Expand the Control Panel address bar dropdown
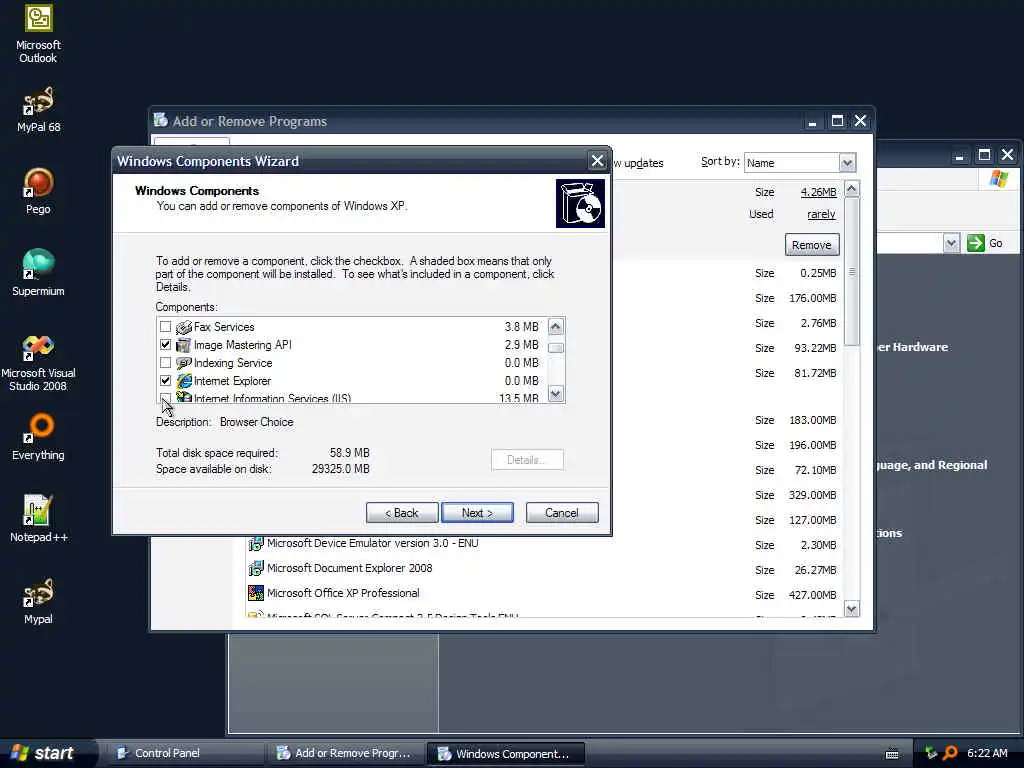 [952, 244]
